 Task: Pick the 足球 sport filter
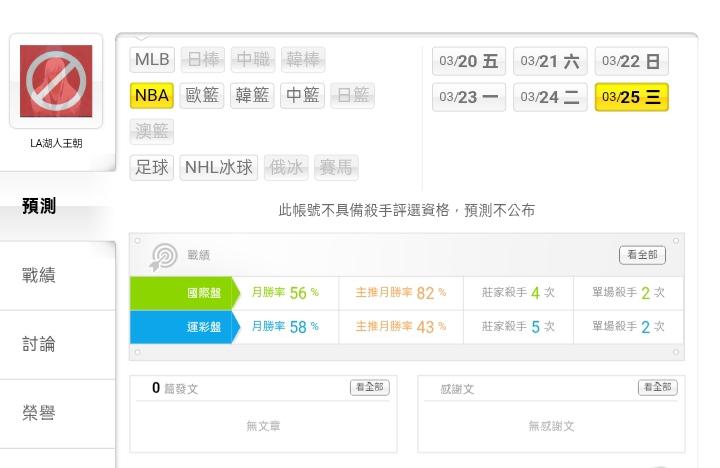(x=153, y=167)
